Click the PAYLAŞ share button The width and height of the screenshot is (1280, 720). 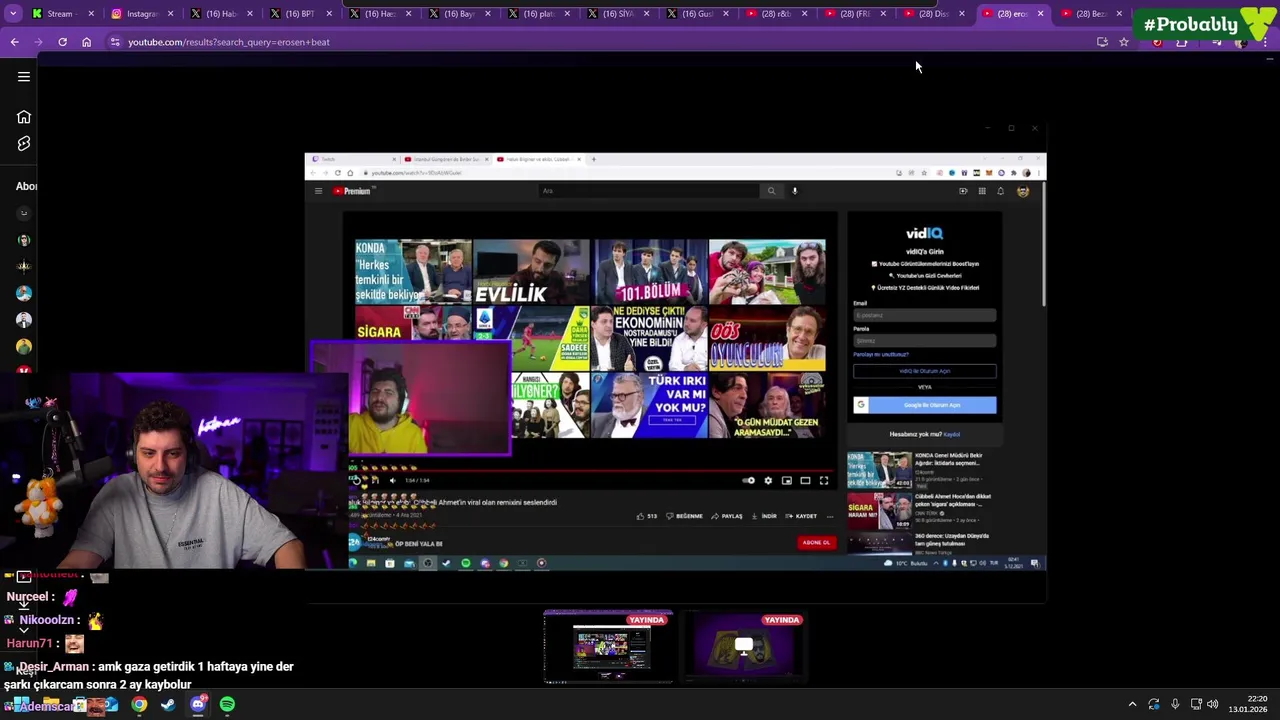click(x=727, y=517)
